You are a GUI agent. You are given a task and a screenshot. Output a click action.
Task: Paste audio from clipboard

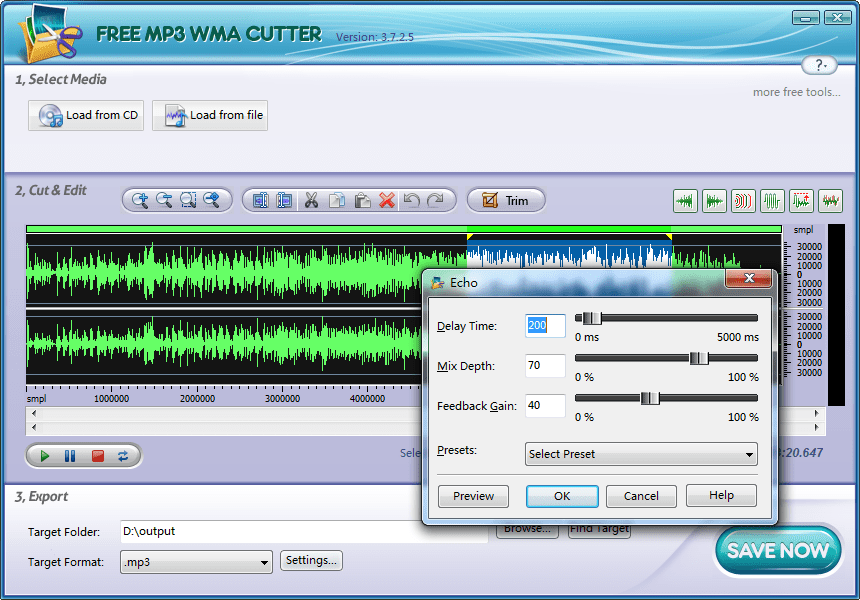tap(363, 200)
